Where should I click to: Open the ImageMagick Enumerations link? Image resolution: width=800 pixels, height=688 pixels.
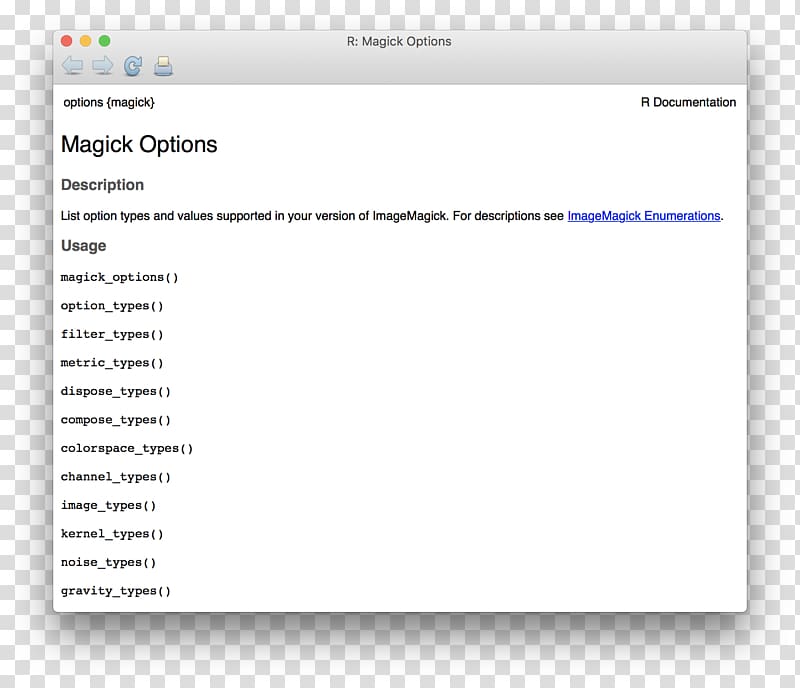643,216
